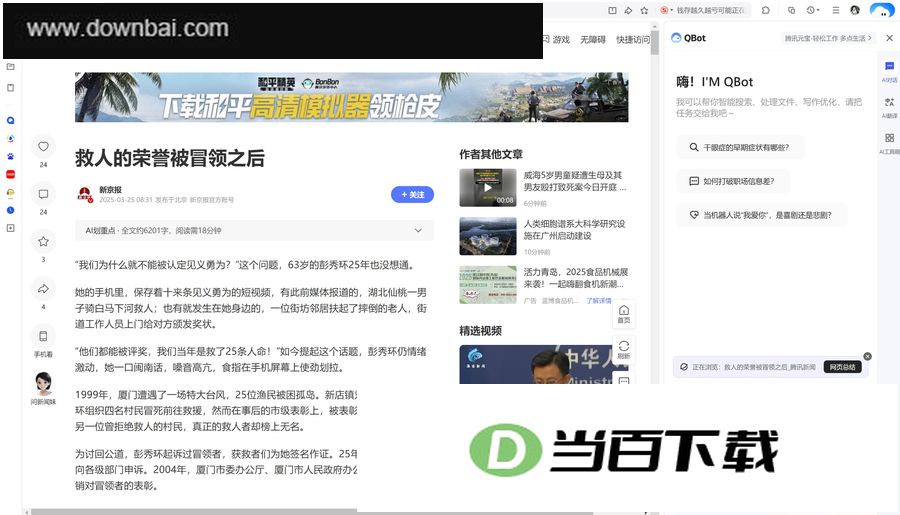Click the add-app plus icon in the left sidebar
This screenshot has width=900, height=515.
[10, 228]
